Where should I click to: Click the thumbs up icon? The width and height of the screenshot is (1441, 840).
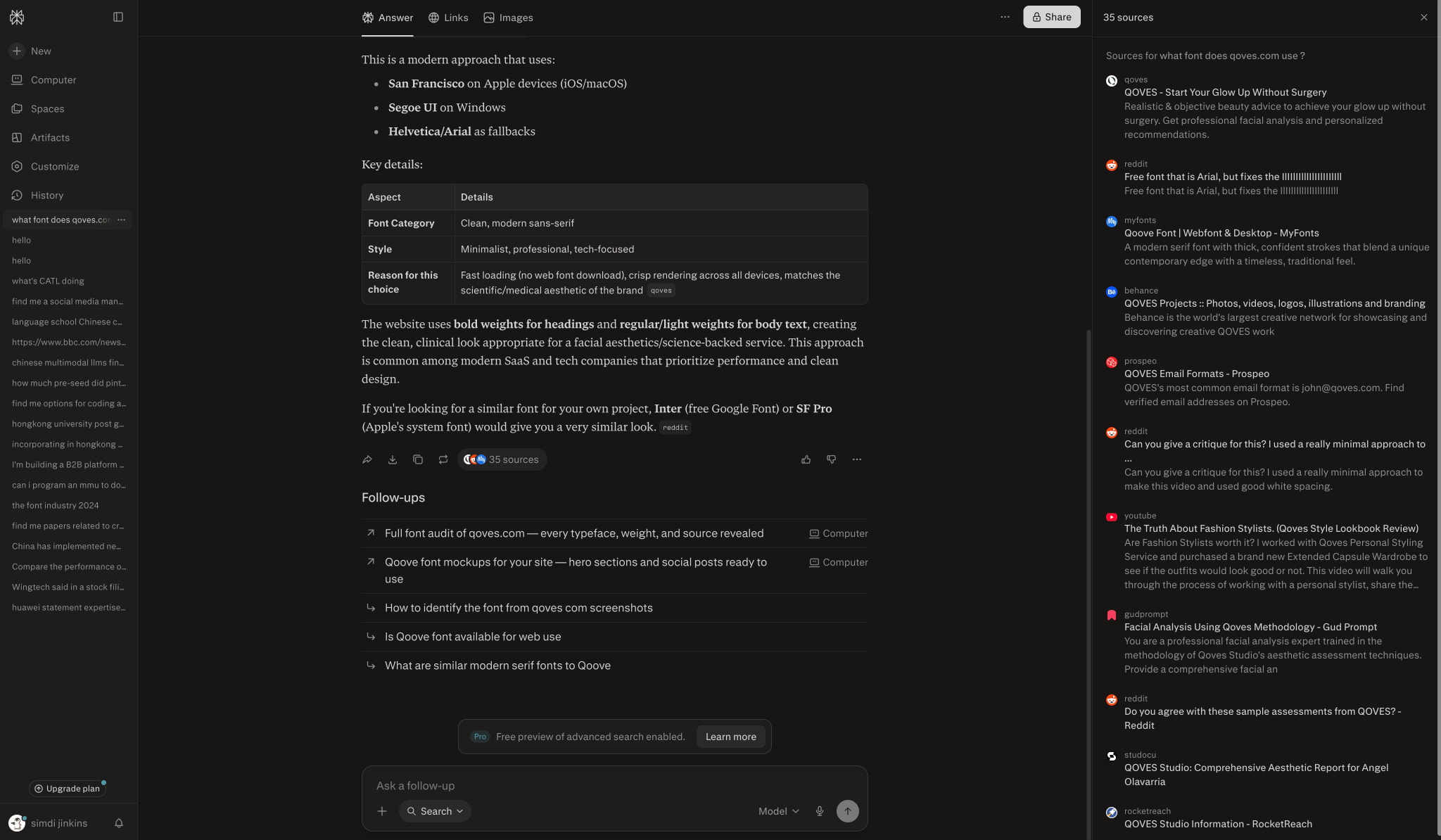tap(806, 460)
